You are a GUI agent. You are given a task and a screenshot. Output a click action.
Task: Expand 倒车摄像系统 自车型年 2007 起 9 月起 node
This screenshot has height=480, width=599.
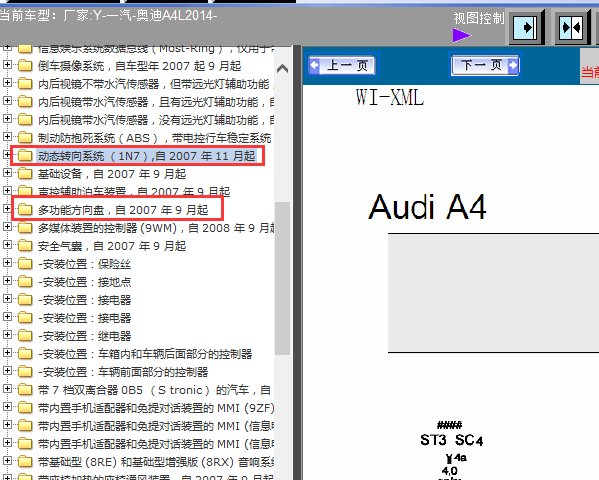(x=7, y=65)
